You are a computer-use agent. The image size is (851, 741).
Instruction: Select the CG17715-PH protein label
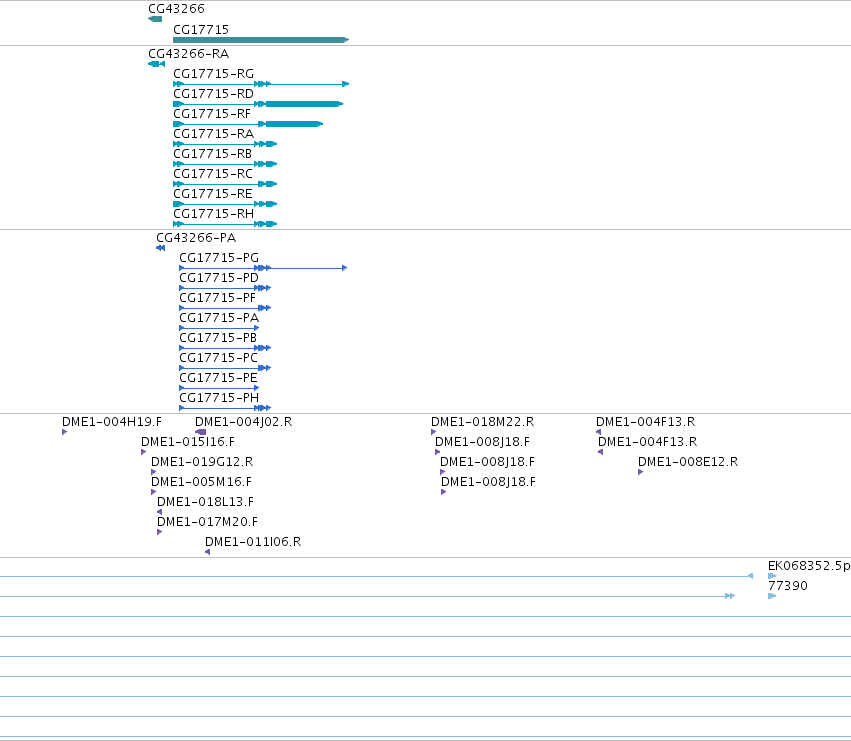pyautogui.click(x=219, y=398)
